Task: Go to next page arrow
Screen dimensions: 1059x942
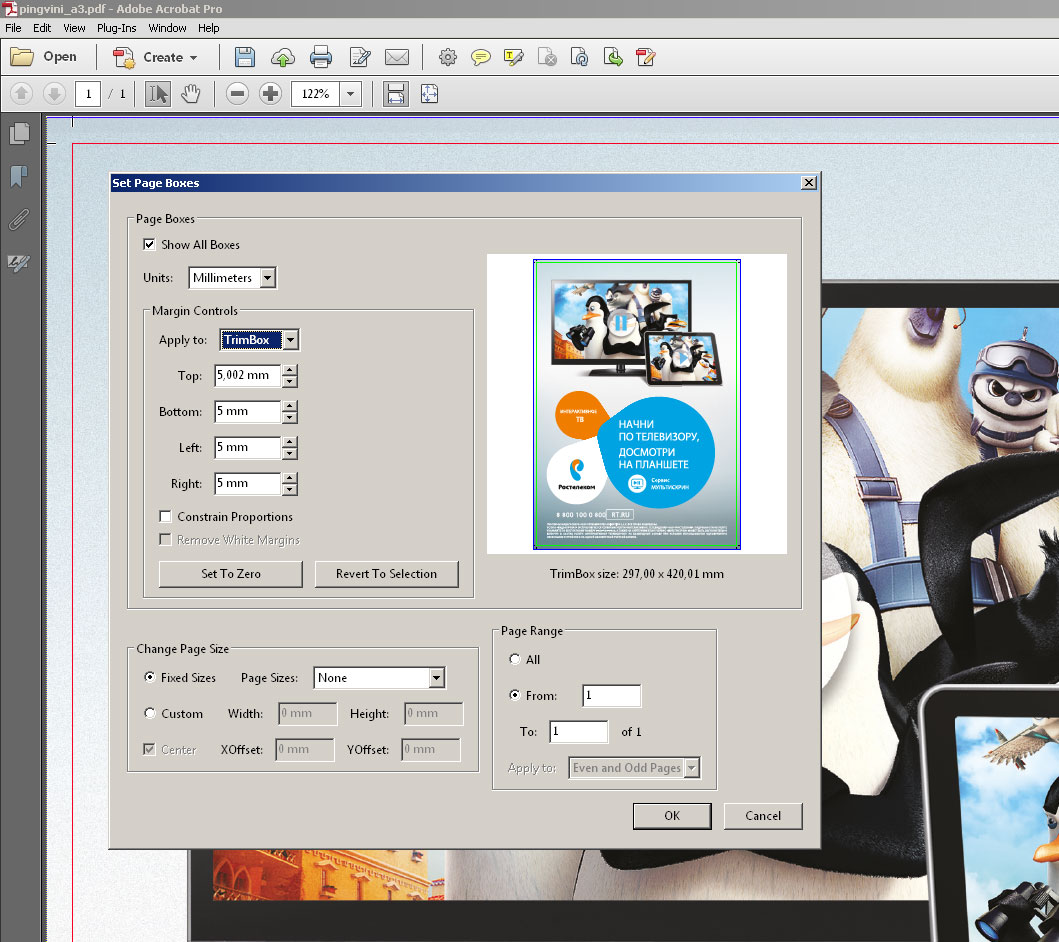Action: [x=54, y=93]
